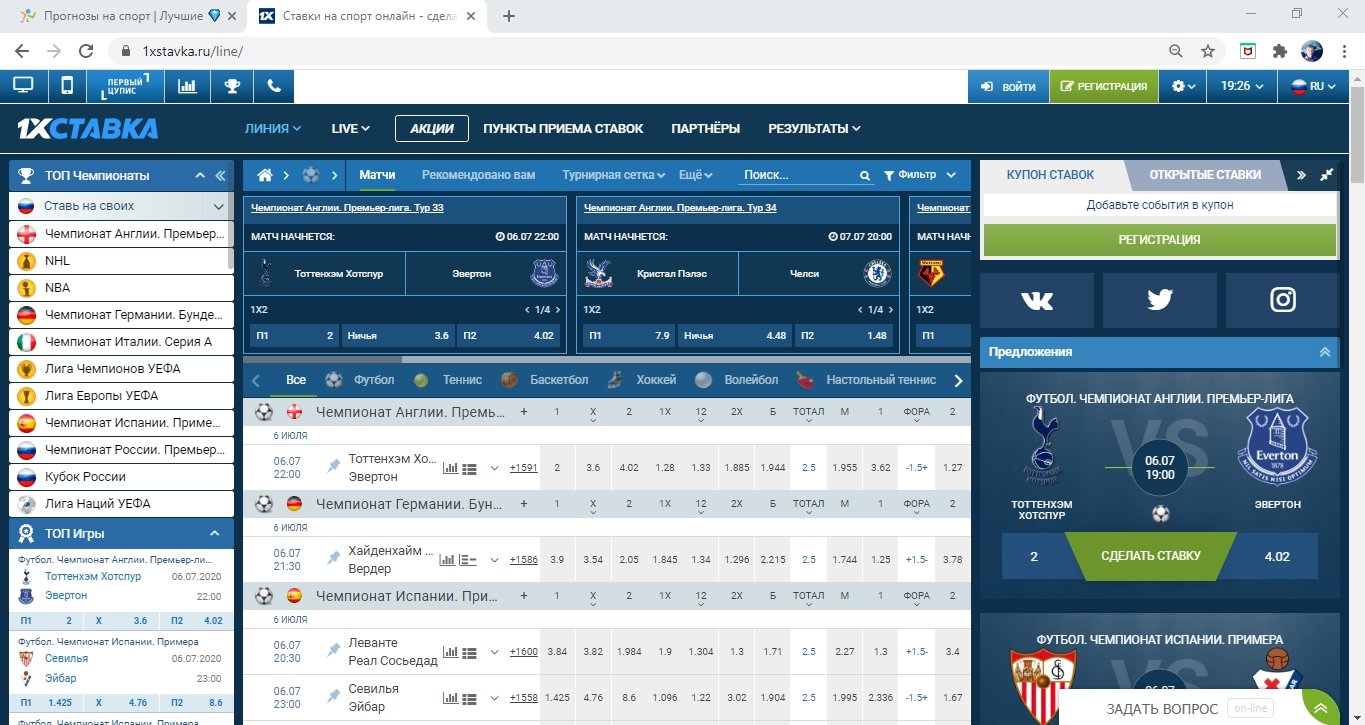Open VK social network page
1365x725 pixels.
[x=1037, y=299]
